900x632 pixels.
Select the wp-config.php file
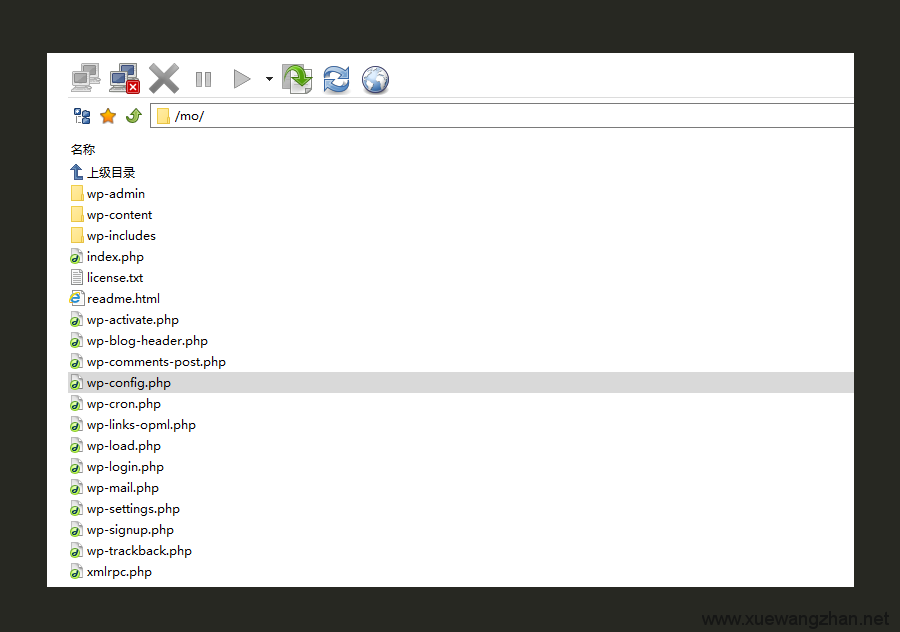pos(128,383)
